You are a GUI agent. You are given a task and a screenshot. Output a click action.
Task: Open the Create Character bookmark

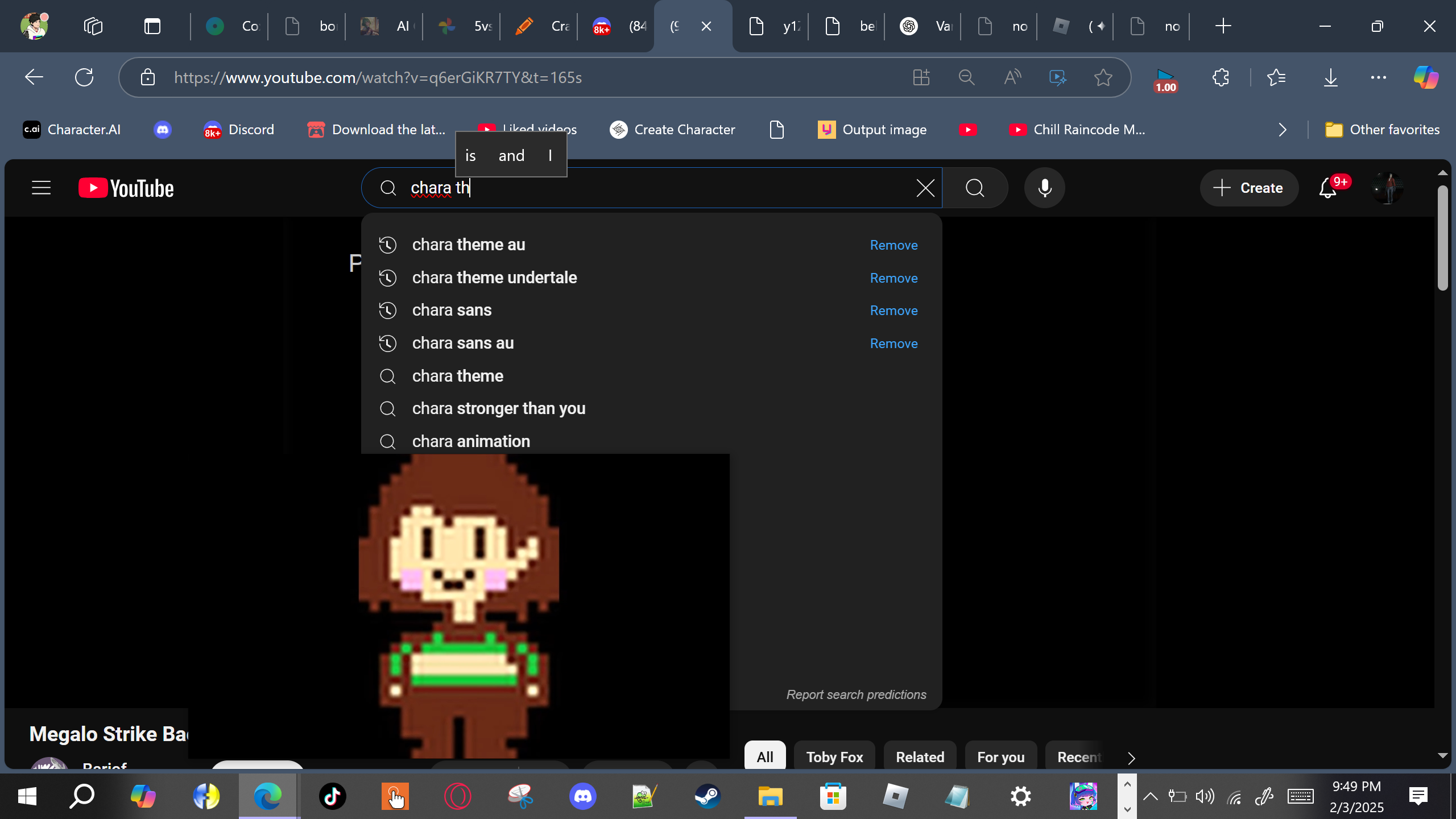[x=672, y=130]
